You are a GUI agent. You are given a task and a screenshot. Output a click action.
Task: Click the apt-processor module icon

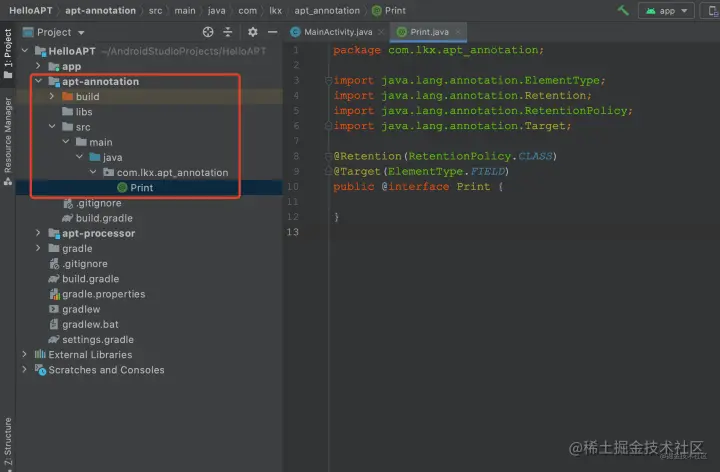(54, 234)
